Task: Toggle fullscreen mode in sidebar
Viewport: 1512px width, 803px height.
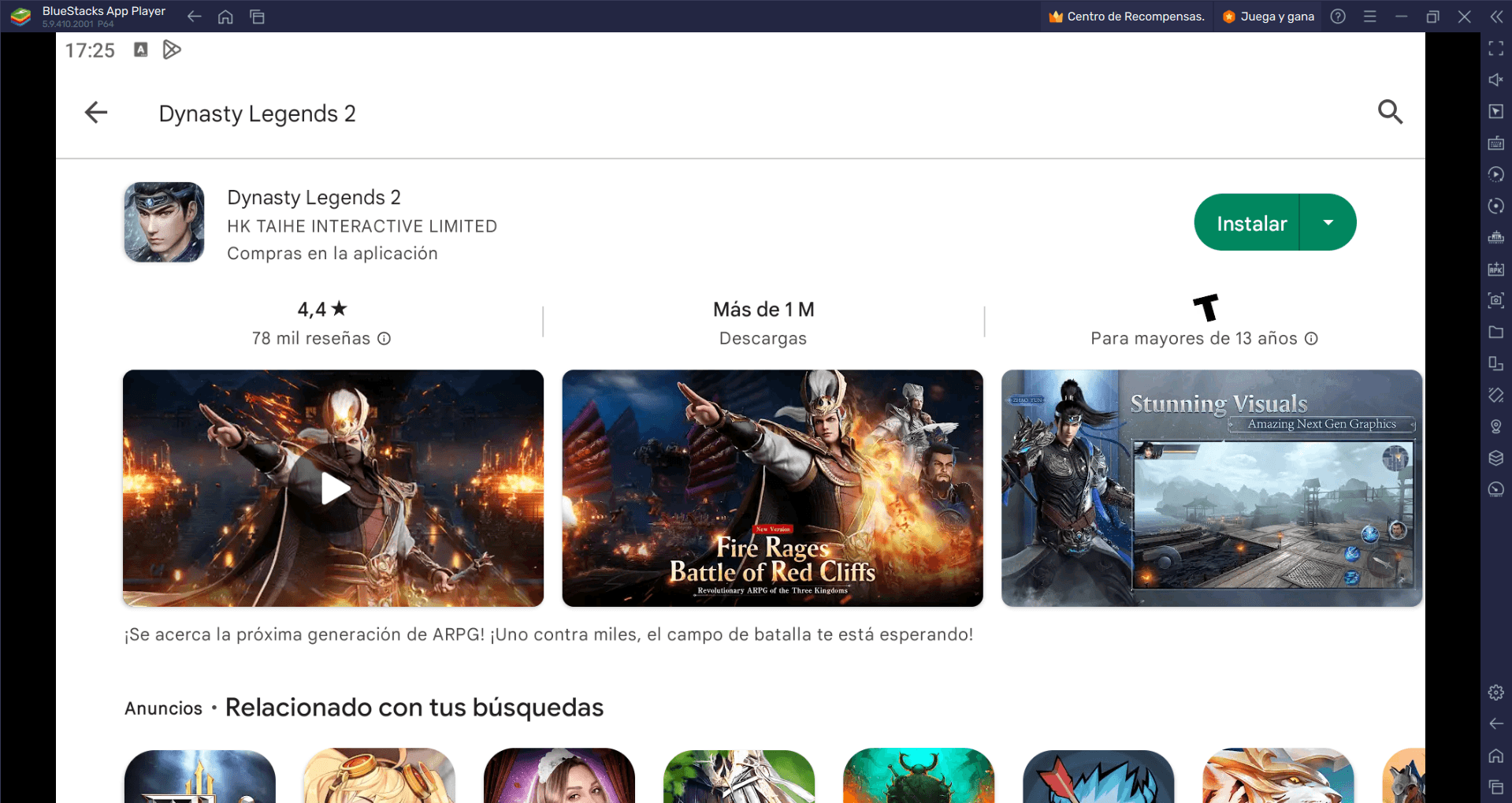Action: [1496, 49]
